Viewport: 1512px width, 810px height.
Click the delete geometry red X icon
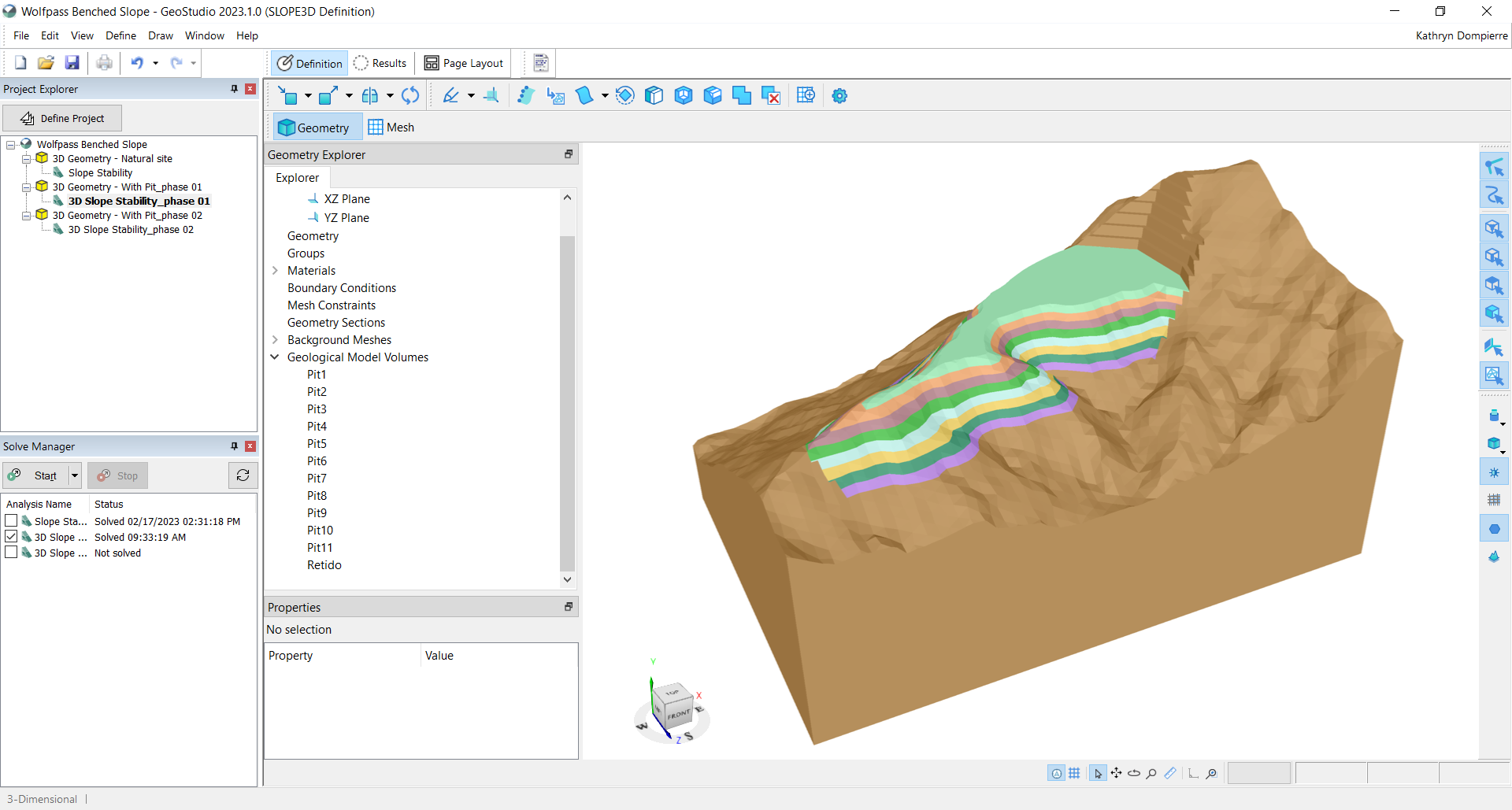771,96
